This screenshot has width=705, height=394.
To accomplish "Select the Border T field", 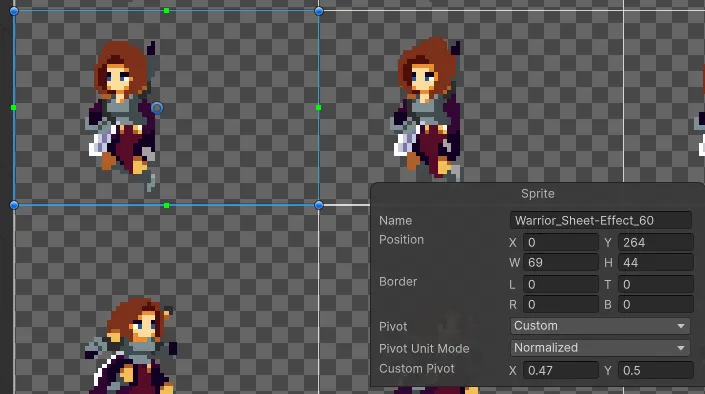I will point(656,284).
